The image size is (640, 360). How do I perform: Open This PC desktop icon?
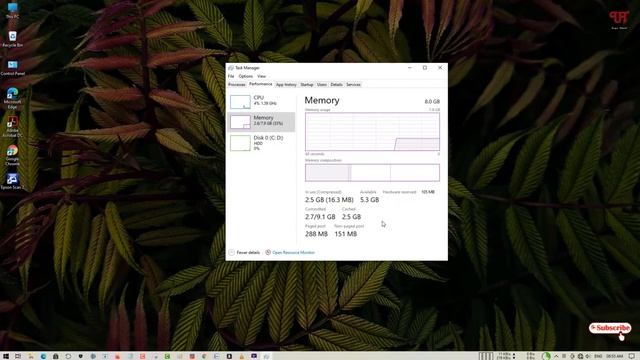(x=12, y=10)
